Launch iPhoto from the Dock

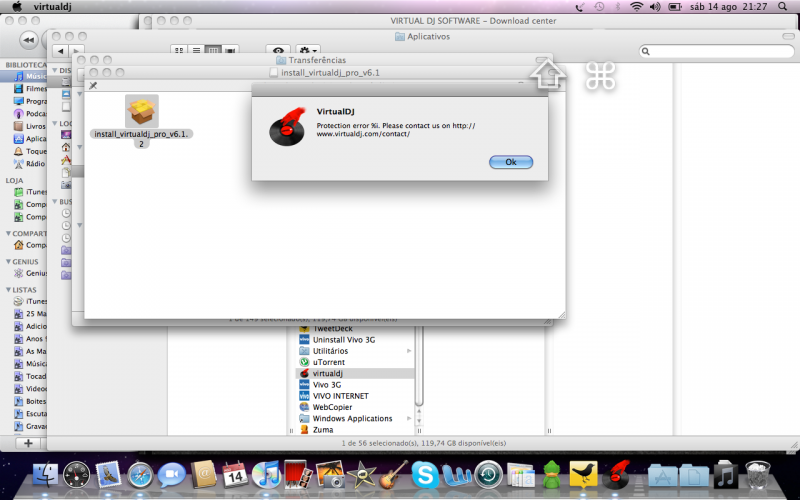(330, 475)
